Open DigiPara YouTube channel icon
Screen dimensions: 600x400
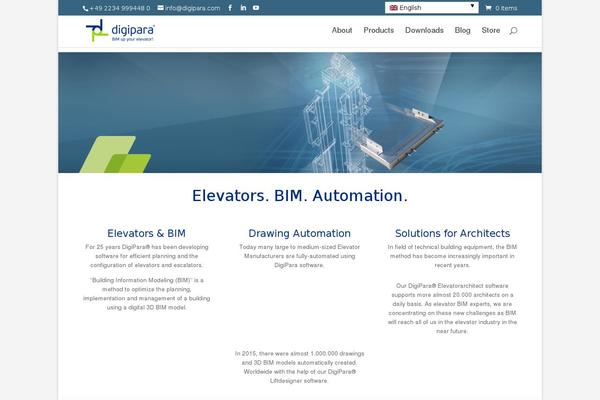click(256, 8)
